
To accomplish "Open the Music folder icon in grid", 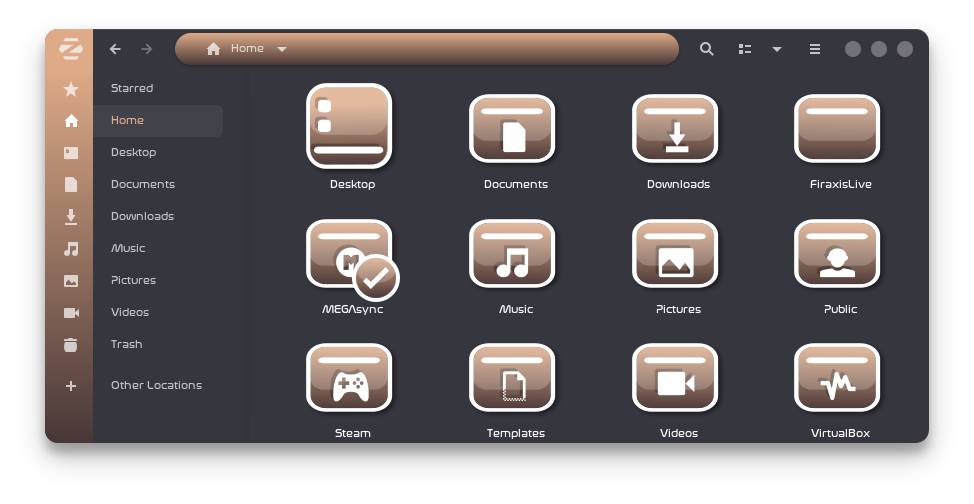I will 512,253.
